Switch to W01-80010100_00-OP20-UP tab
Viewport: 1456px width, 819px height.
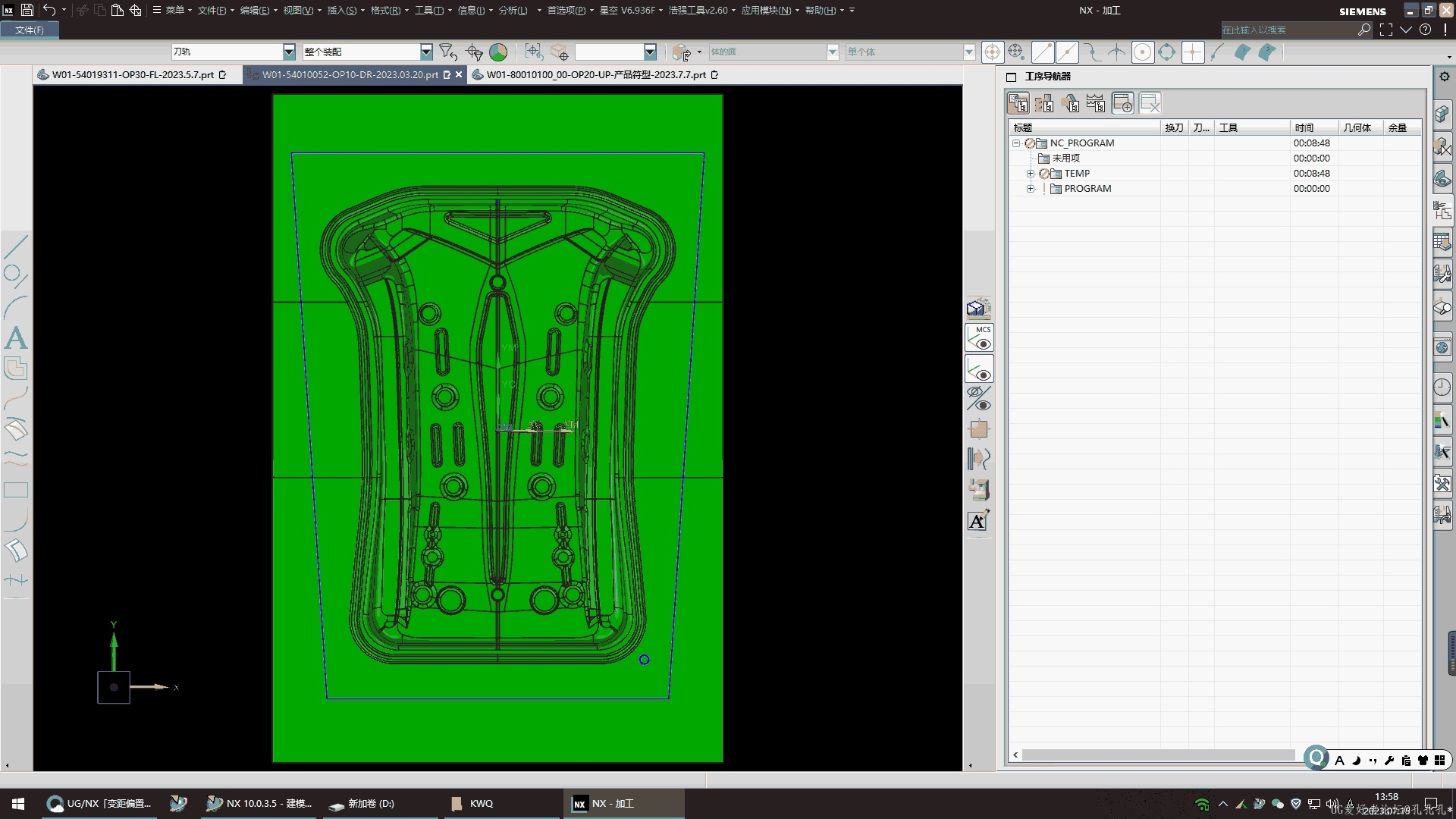click(596, 74)
